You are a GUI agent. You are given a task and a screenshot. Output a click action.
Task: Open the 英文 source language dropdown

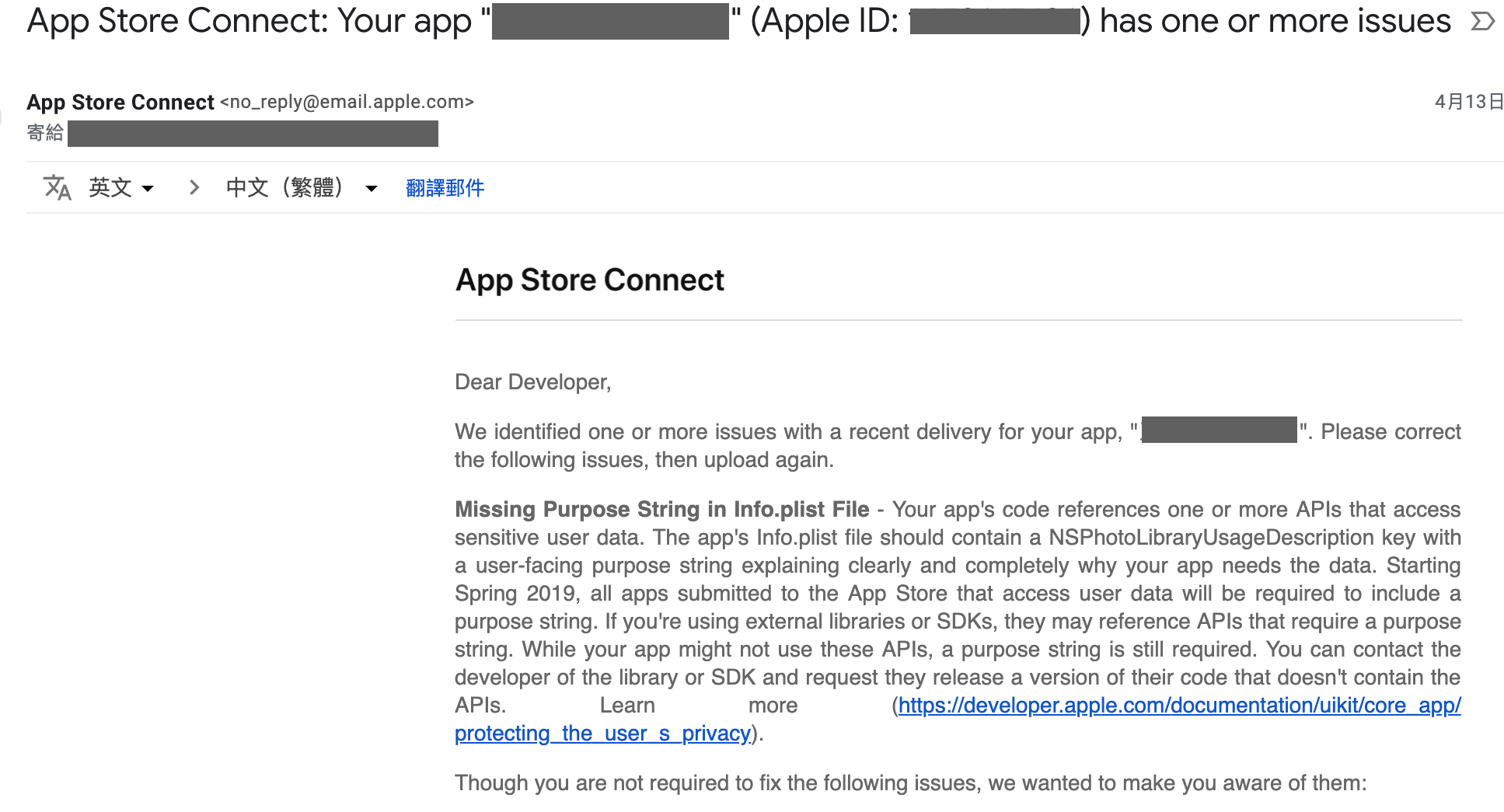tap(120, 187)
